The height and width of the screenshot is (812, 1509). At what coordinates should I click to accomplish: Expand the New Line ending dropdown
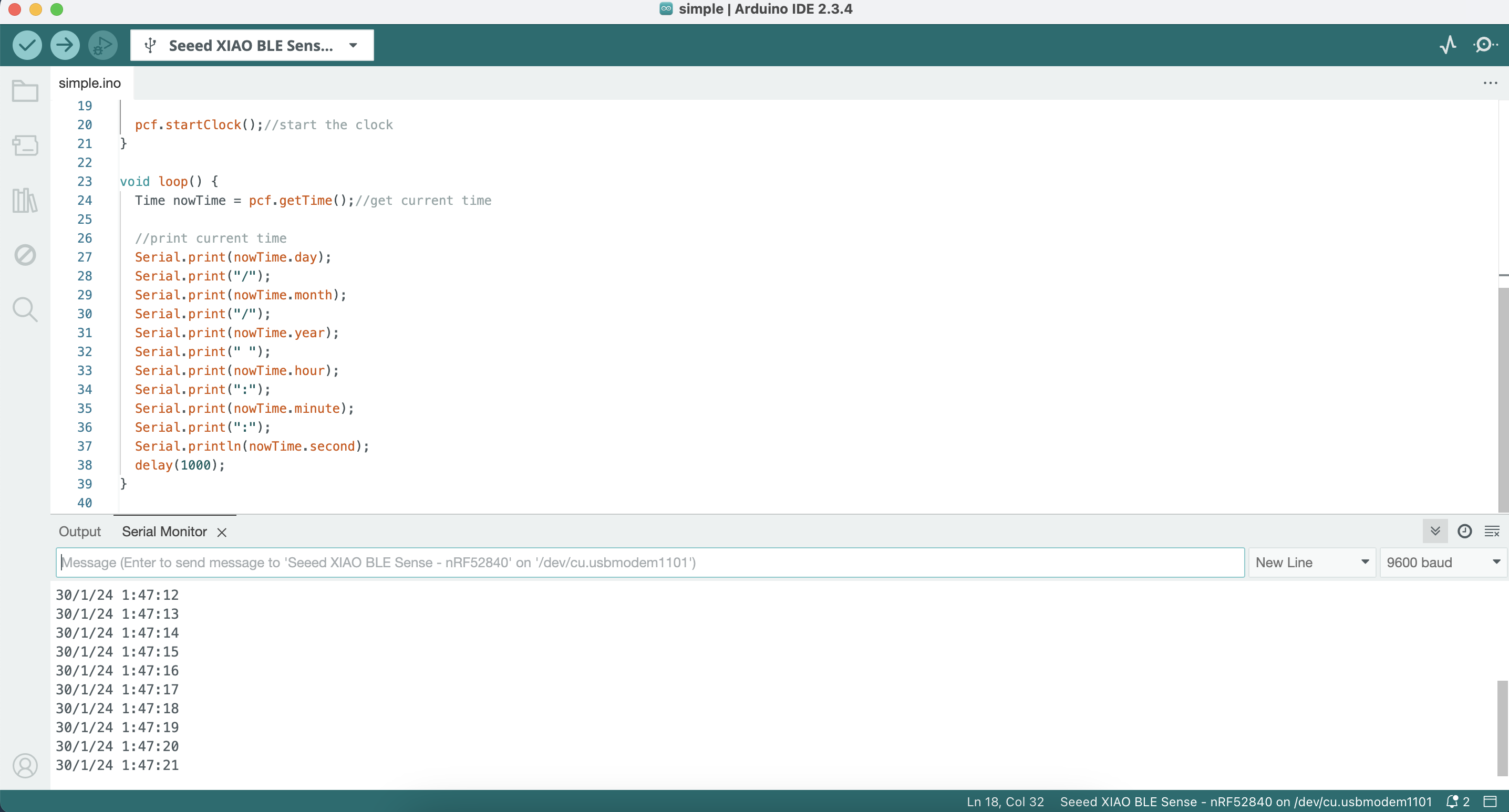coord(1311,562)
